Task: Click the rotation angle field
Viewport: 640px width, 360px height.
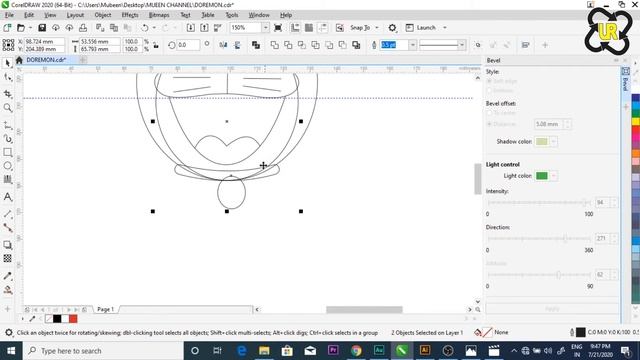Action: pos(188,45)
